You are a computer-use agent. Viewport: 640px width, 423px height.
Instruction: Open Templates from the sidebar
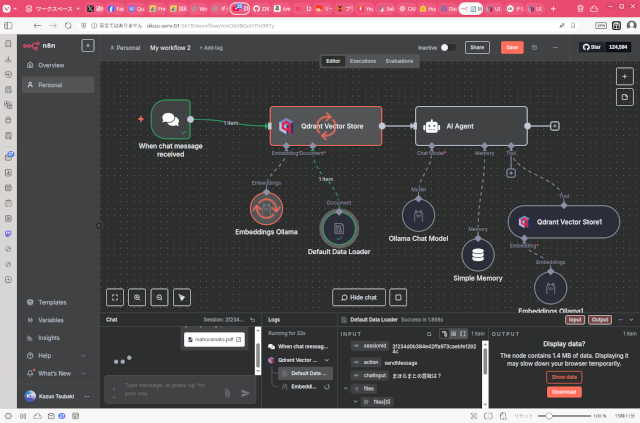58,303
